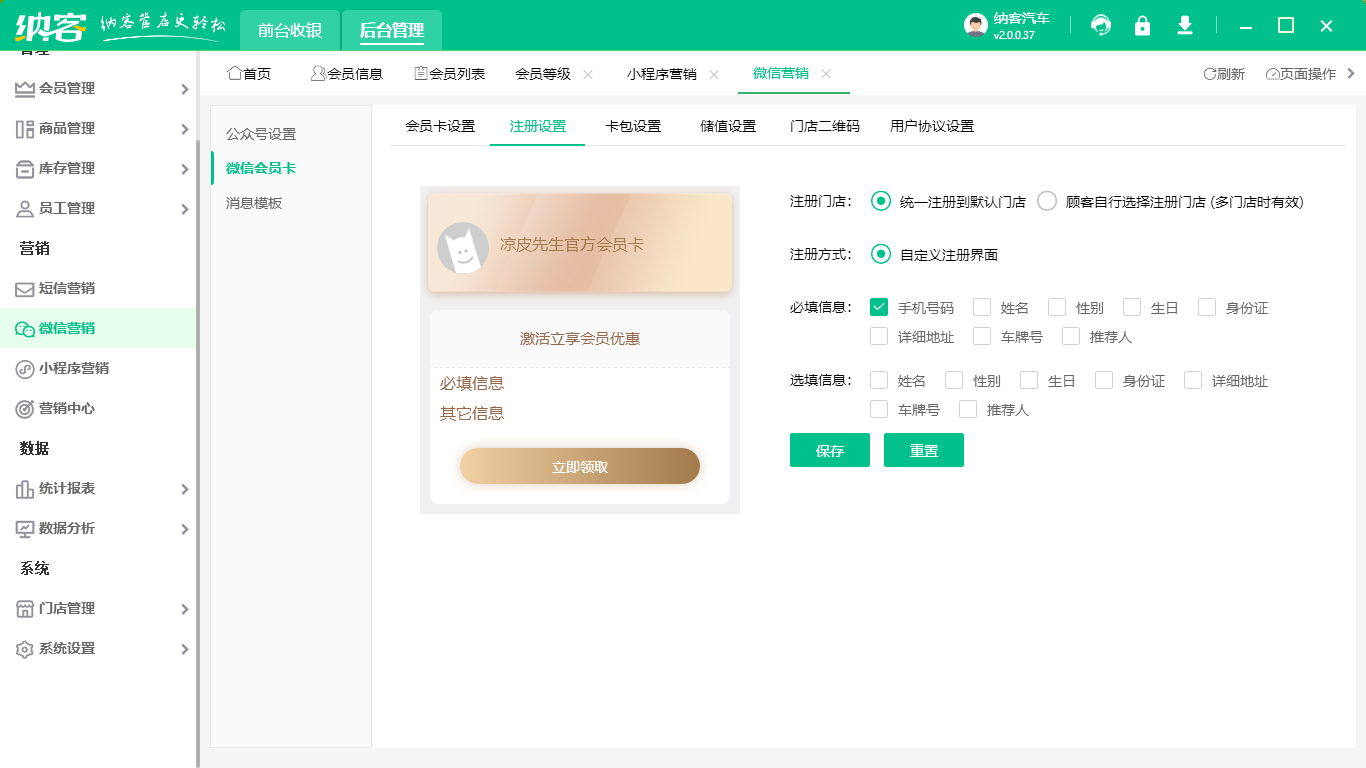1366x768 pixels.
Task: Click the download icon in the title bar
Action: (x=1184, y=25)
